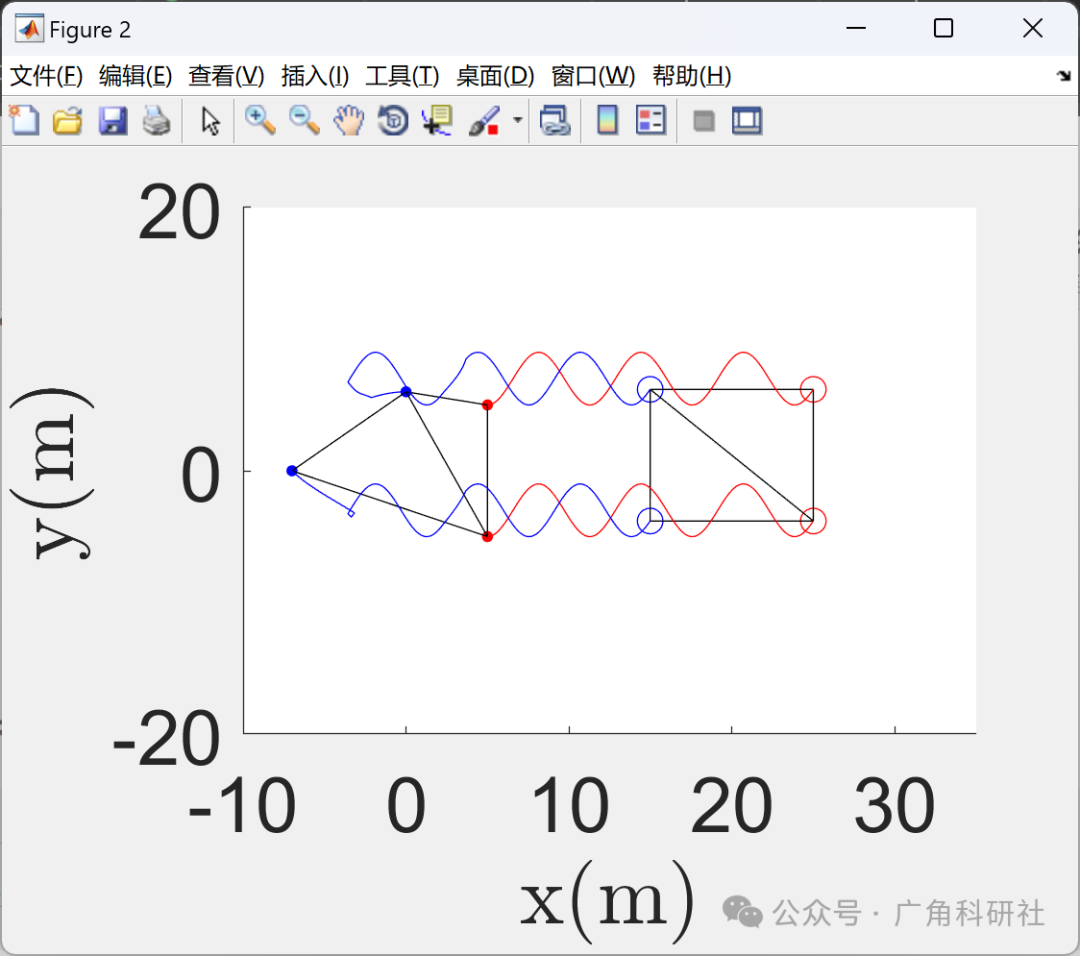Show plot tools and dock figure

[747, 121]
